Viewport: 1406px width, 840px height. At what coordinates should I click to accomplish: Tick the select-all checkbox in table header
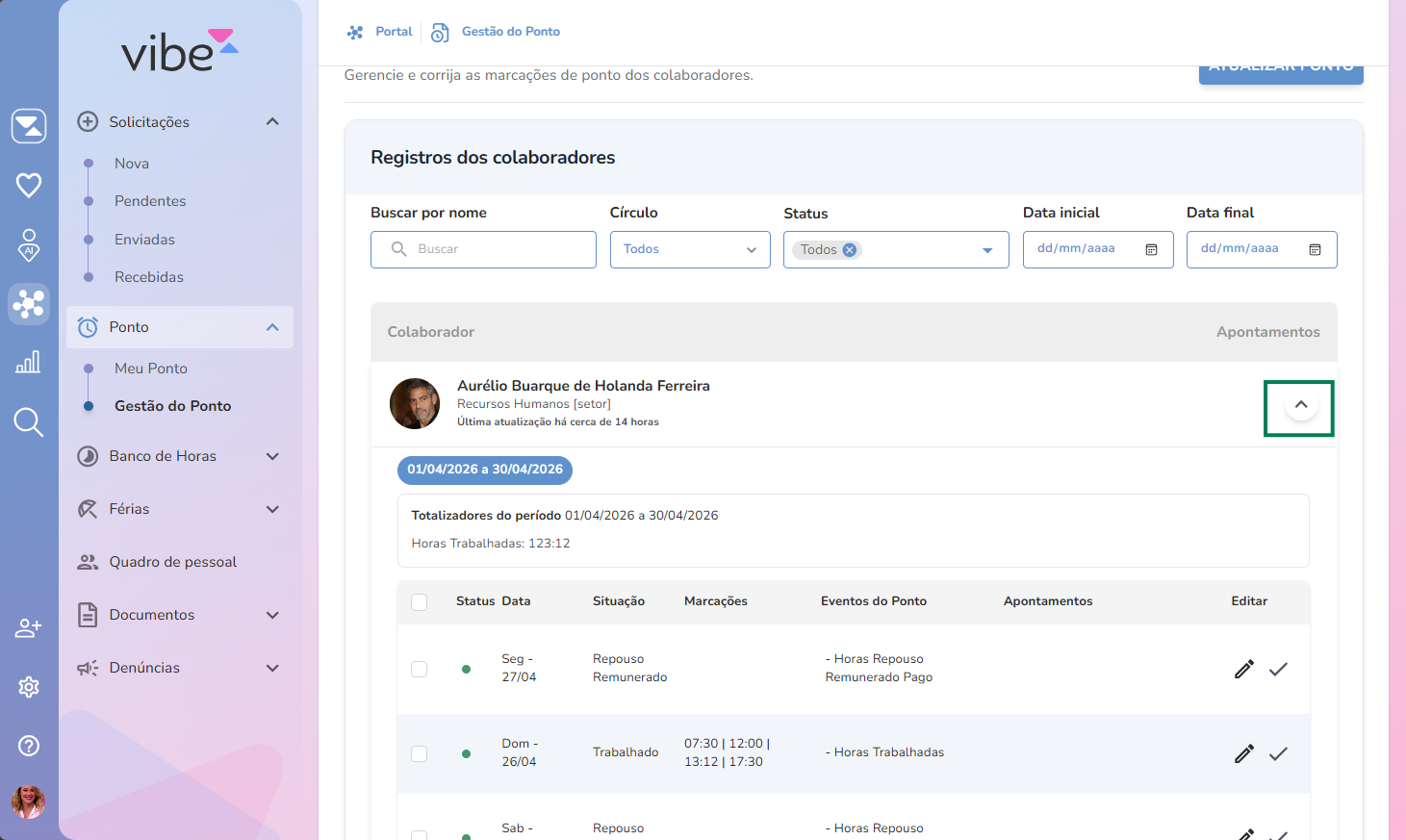[419, 602]
